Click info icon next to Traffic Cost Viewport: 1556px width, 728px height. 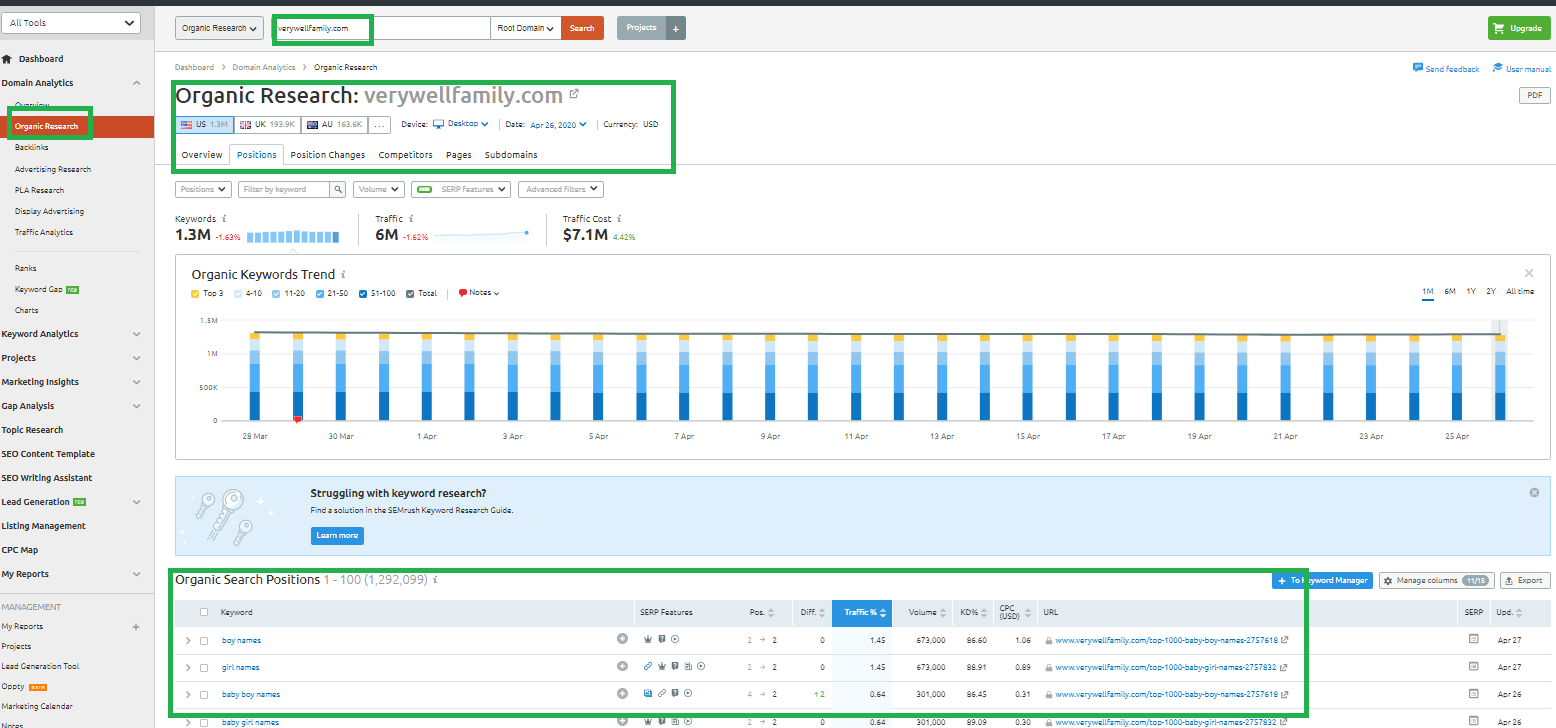pos(620,219)
